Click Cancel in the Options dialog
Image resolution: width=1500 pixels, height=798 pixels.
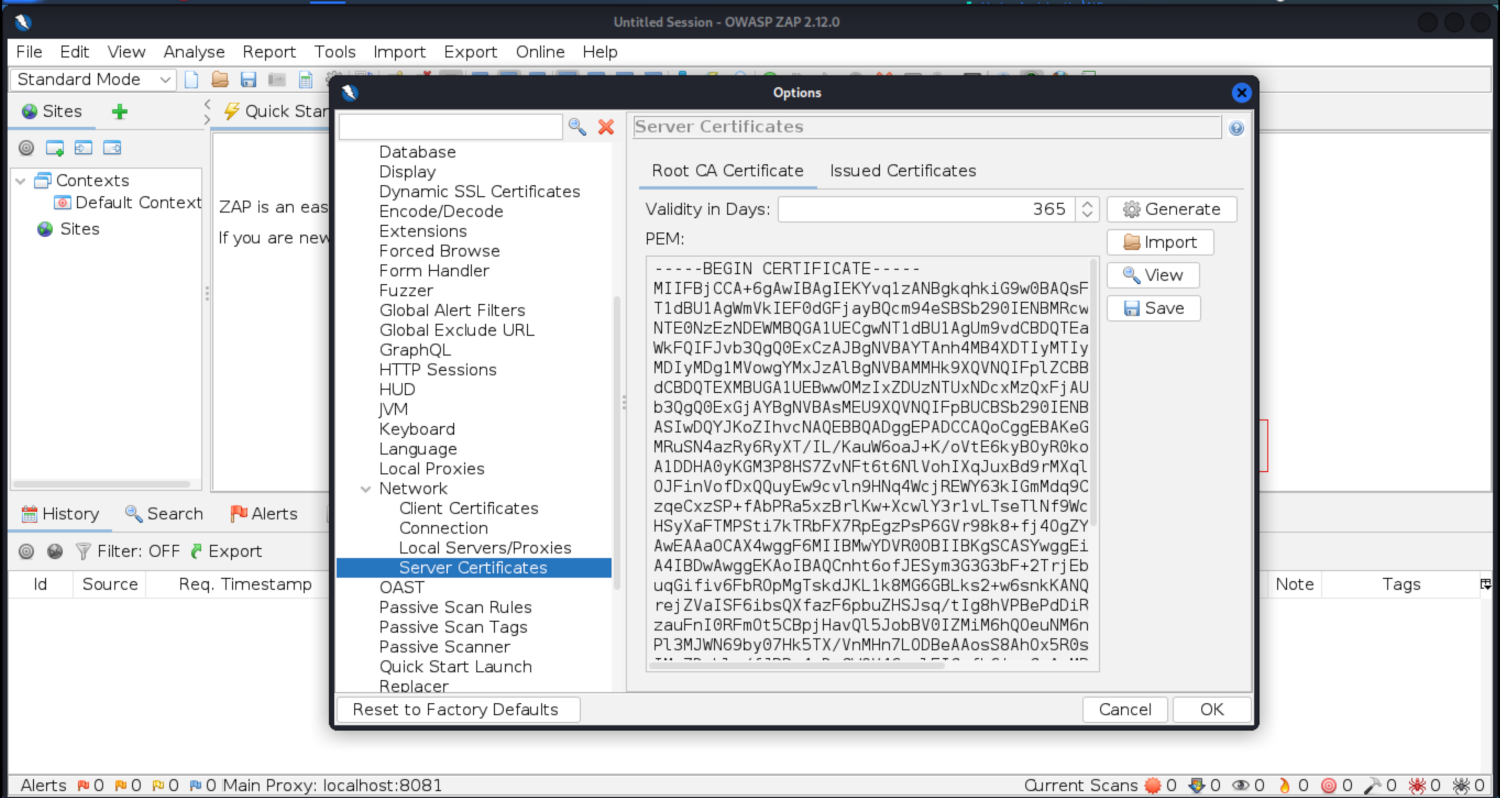pos(1125,710)
